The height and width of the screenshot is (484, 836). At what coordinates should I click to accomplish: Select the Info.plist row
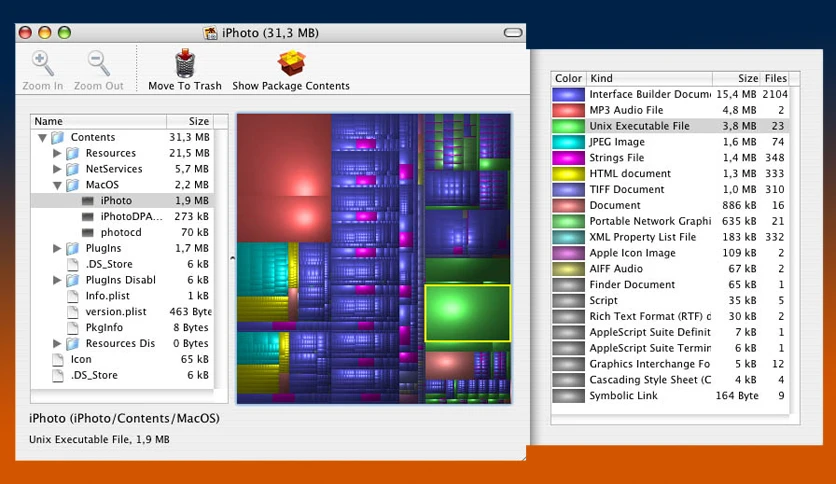point(122,296)
